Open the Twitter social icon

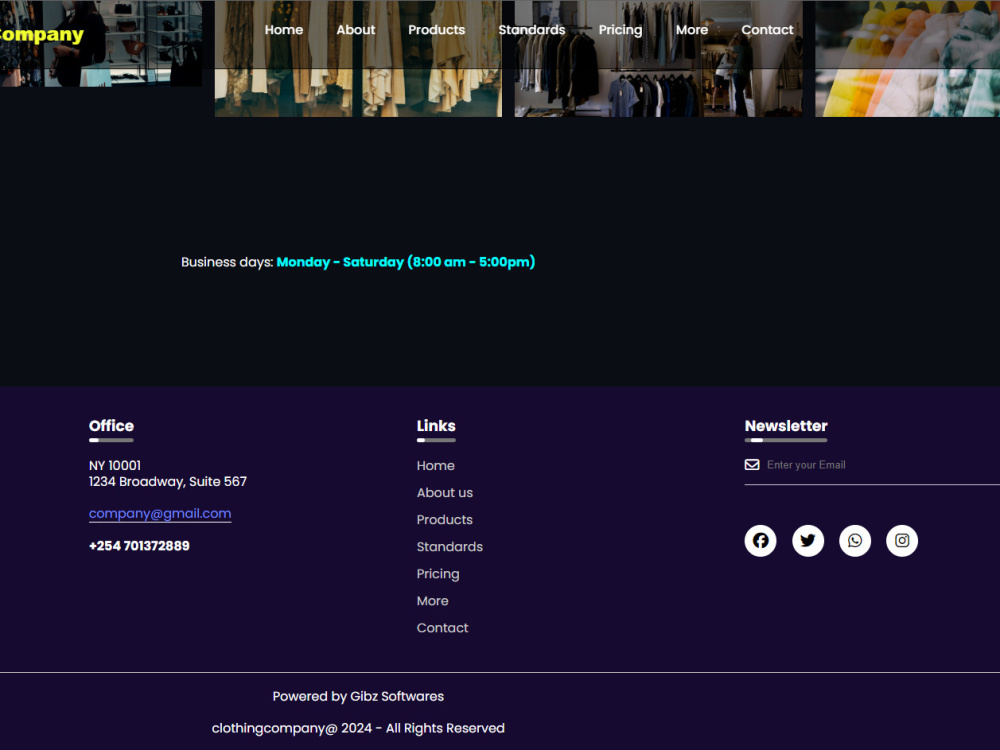click(x=807, y=541)
